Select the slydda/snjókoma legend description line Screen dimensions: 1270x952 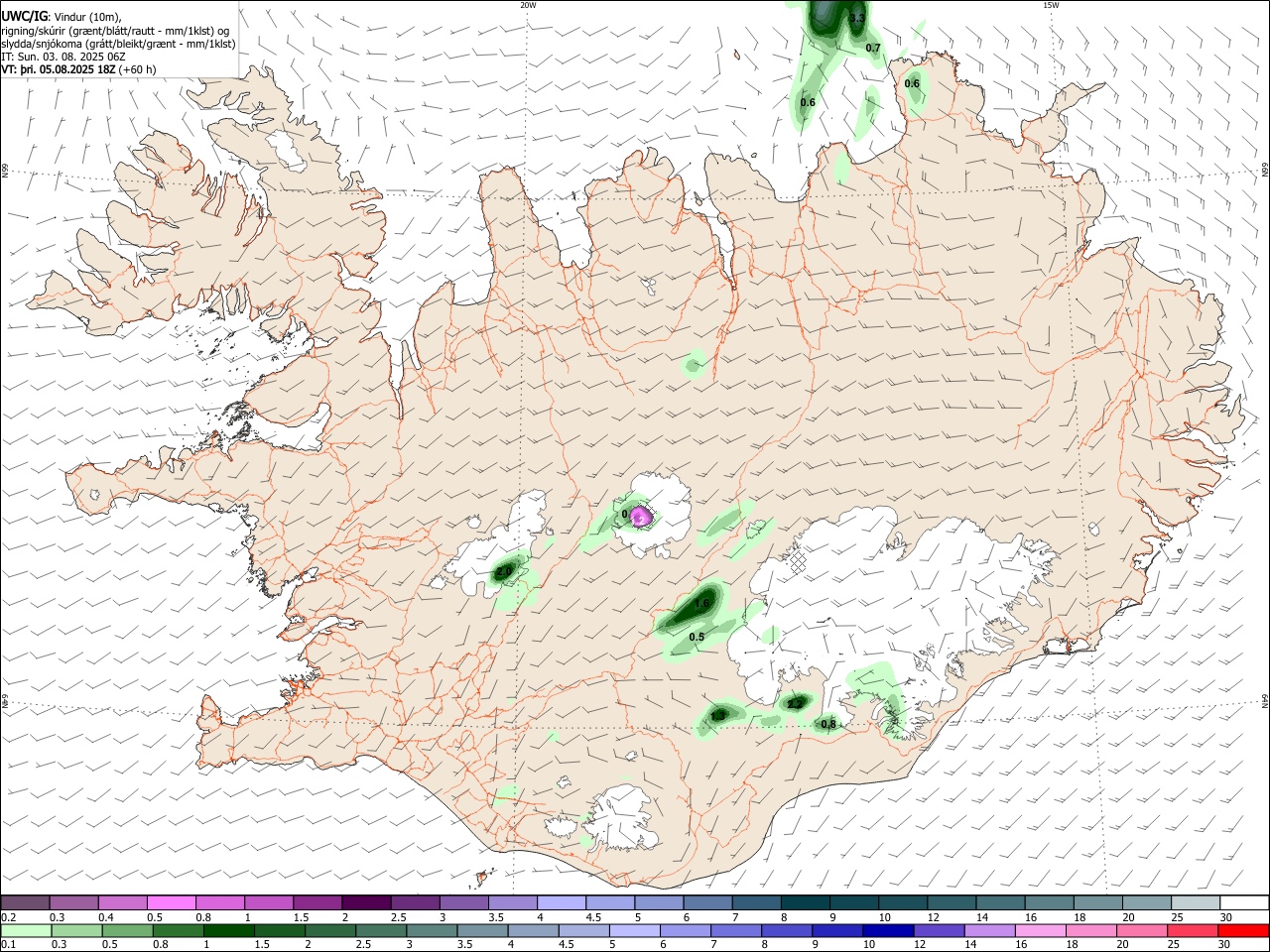coord(118,44)
